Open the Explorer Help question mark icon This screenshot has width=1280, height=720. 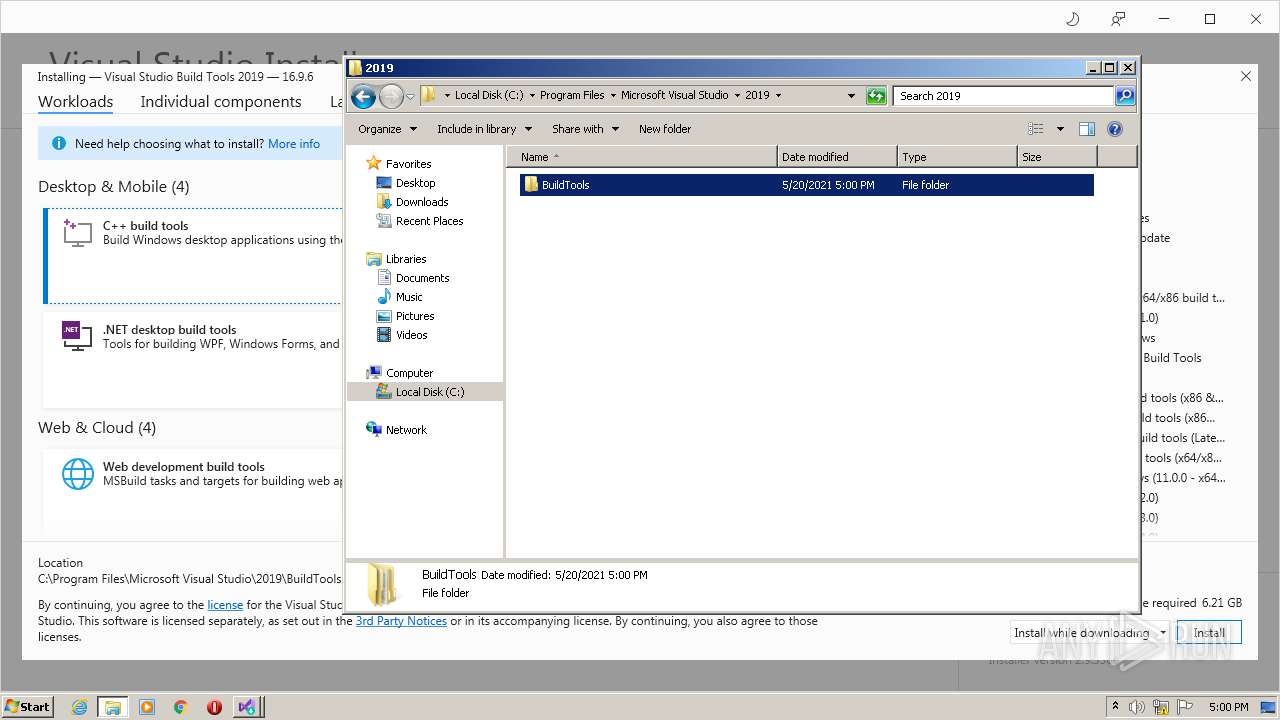(x=1115, y=129)
